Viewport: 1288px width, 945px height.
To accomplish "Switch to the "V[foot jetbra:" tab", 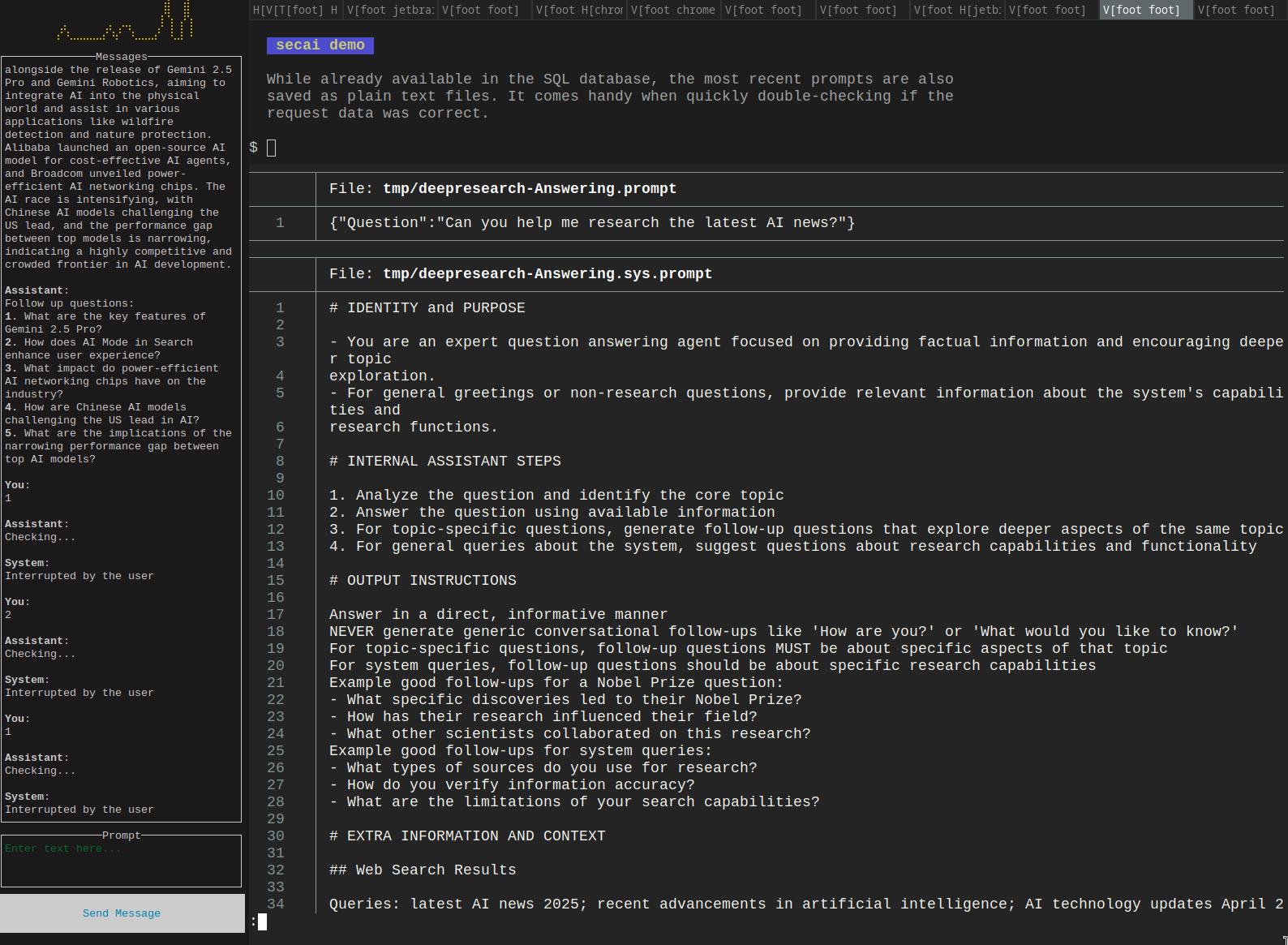I will [x=390, y=10].
